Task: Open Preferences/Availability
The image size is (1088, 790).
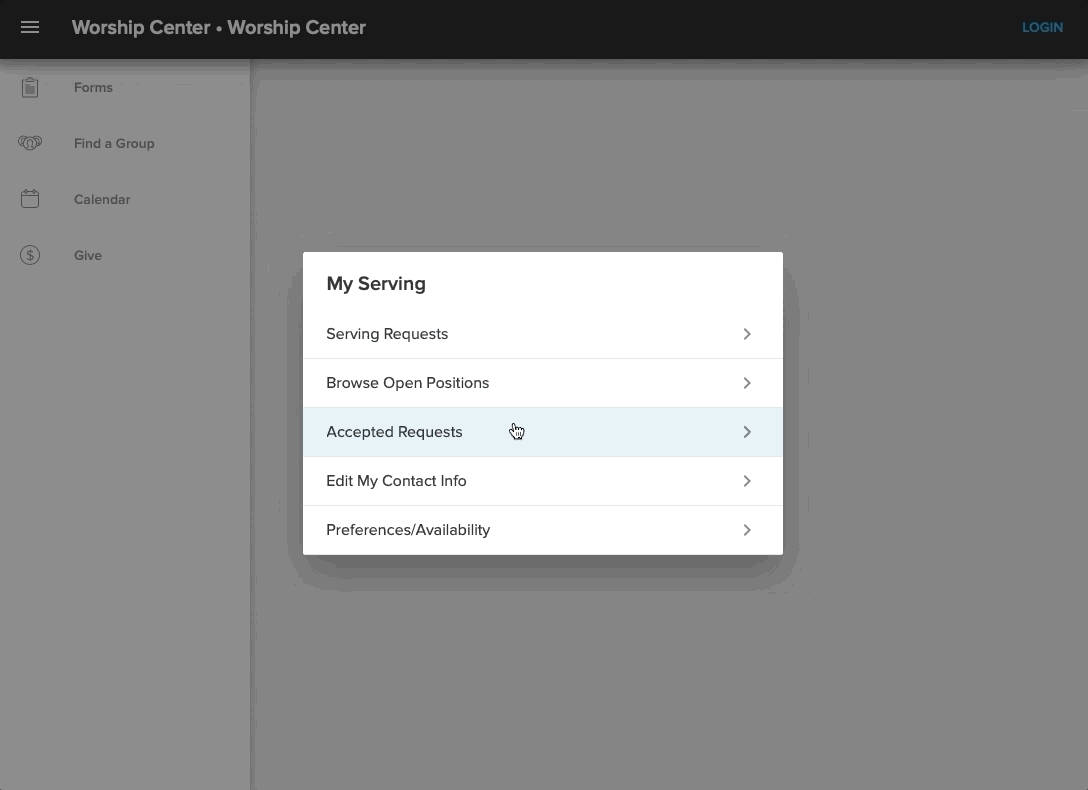Action: click(x=543, y=531)
